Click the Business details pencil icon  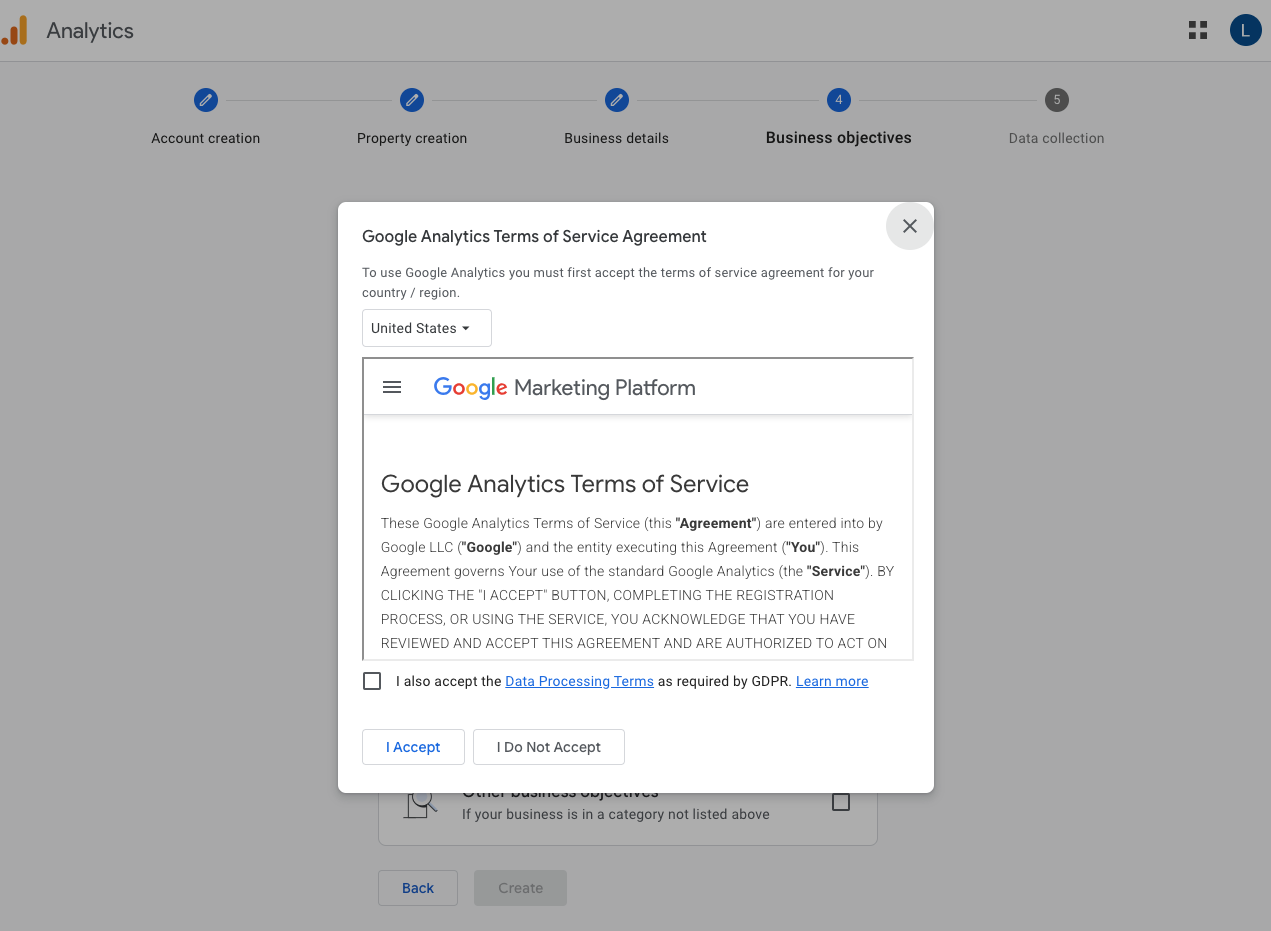[x=616, y=100]
